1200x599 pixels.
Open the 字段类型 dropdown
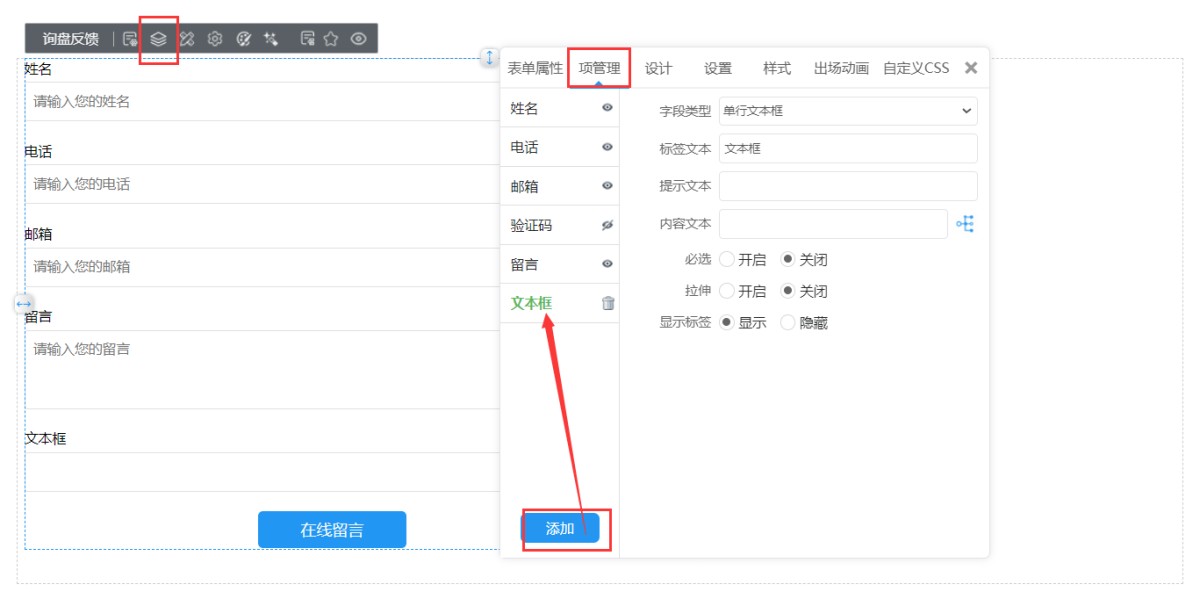coord(847,111)
